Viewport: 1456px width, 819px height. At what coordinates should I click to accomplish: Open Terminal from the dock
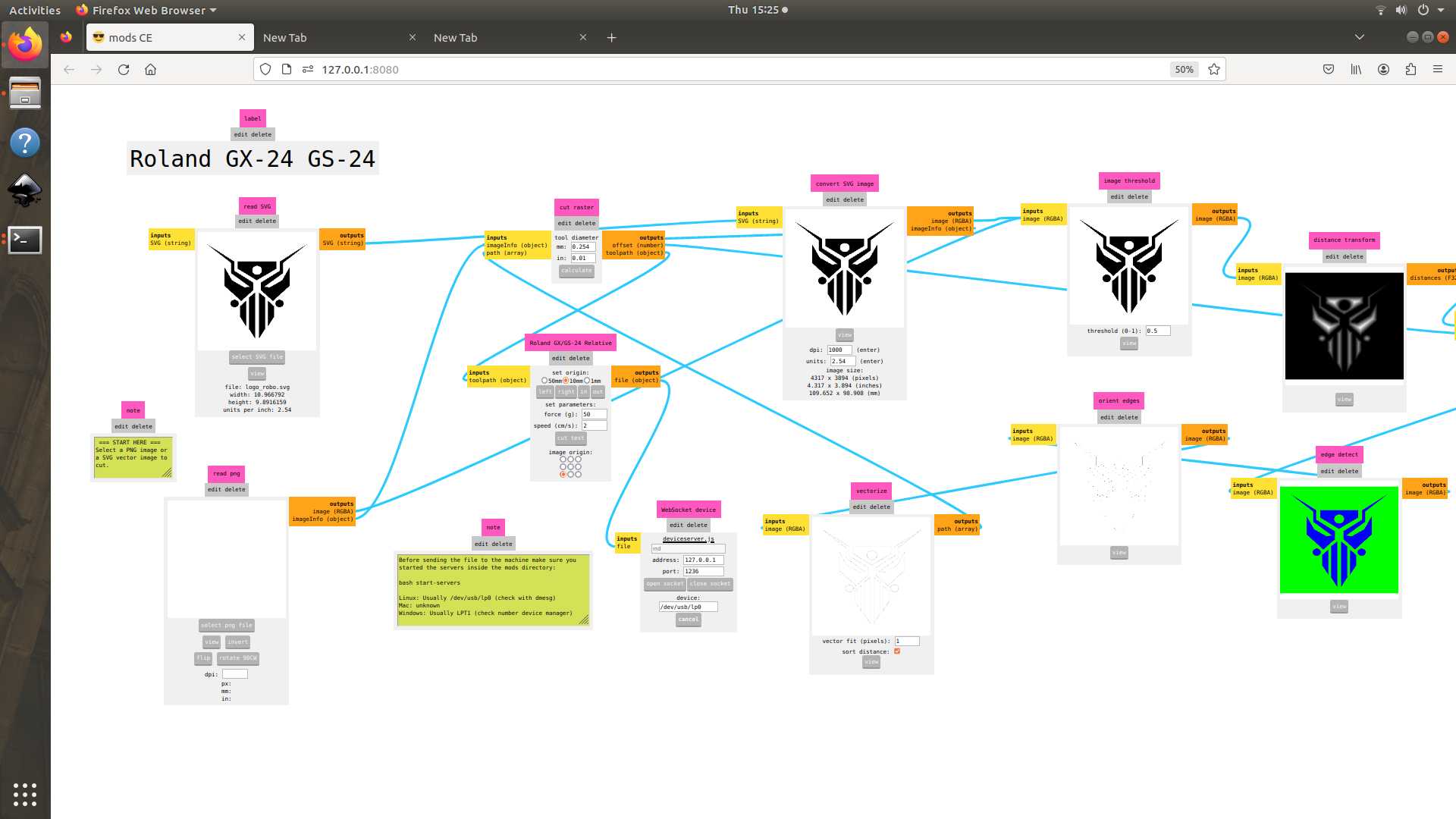25,240
